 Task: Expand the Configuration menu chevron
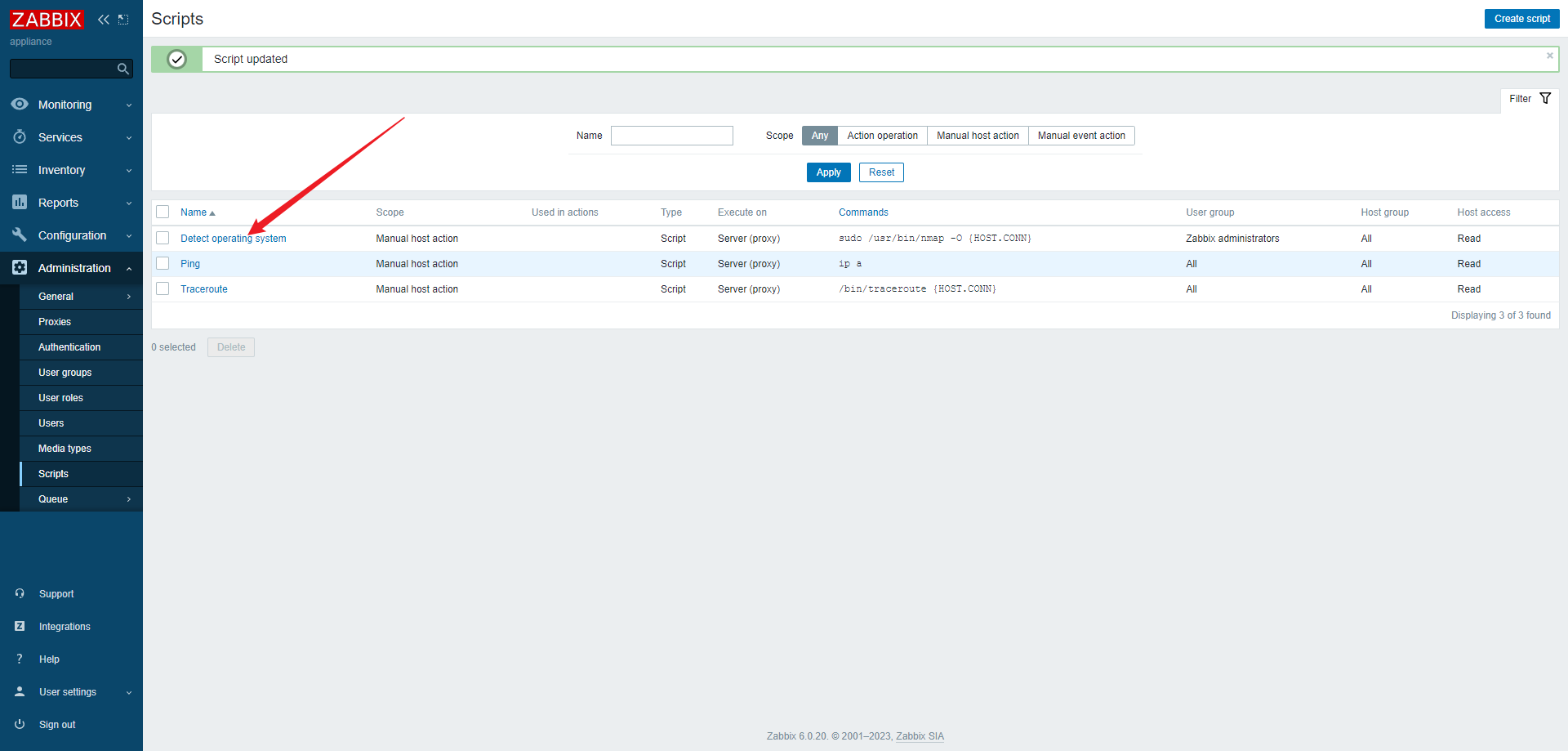coord(129,235)
